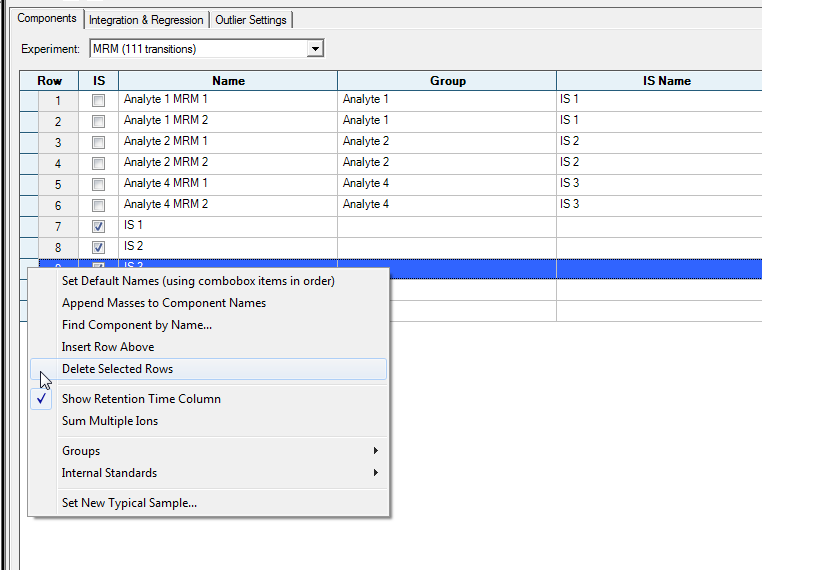Choose Delete Selected Rows from context menu
Image resolution: width=819 pixels, height=570 pixels.
click(117, 369)
